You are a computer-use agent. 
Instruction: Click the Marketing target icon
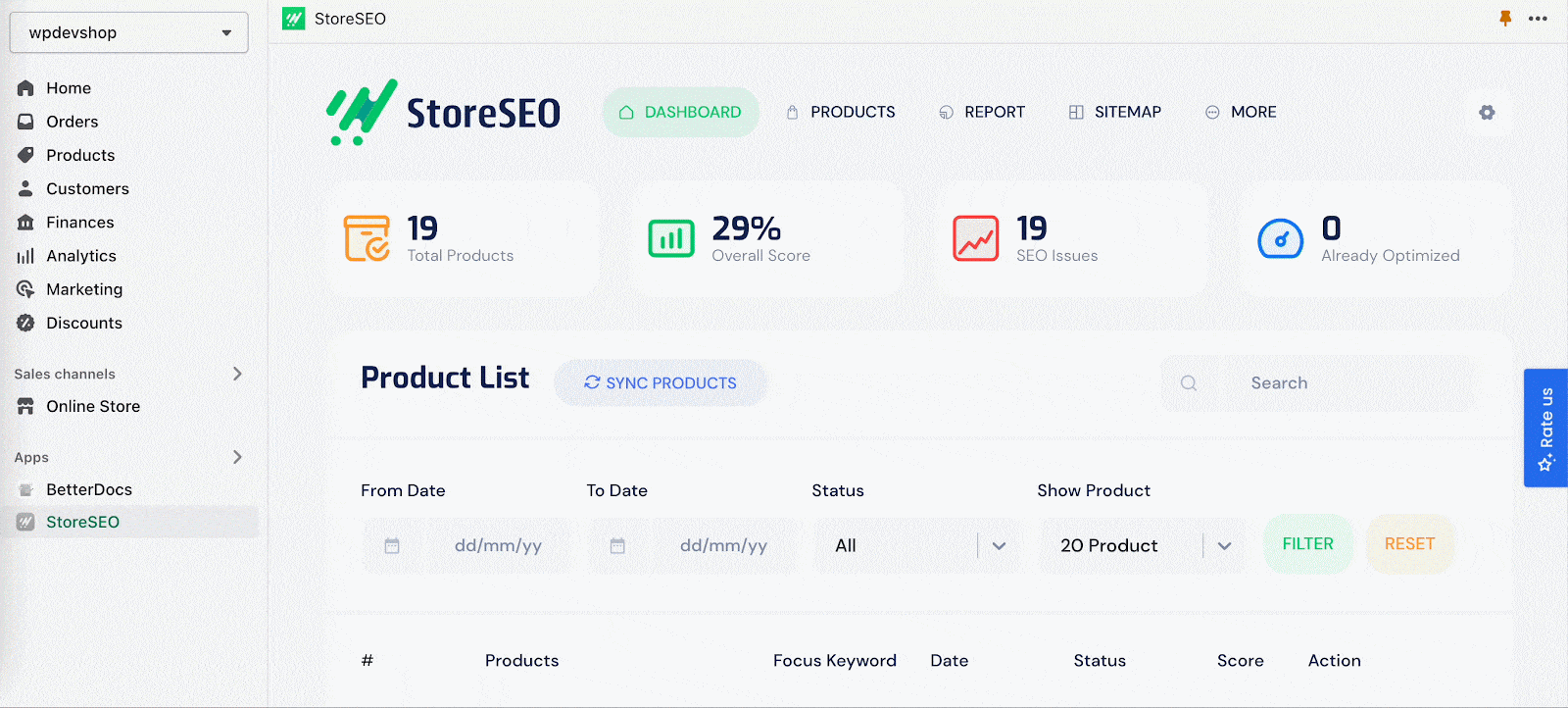click(x=25, y=289)
